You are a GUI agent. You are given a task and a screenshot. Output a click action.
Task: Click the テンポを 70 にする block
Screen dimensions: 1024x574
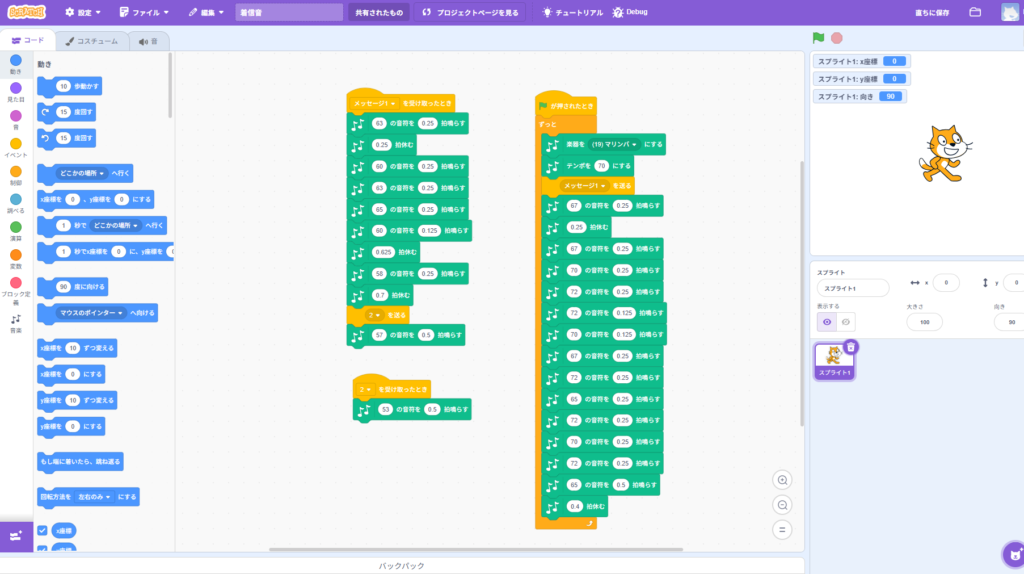coord(588,166)
